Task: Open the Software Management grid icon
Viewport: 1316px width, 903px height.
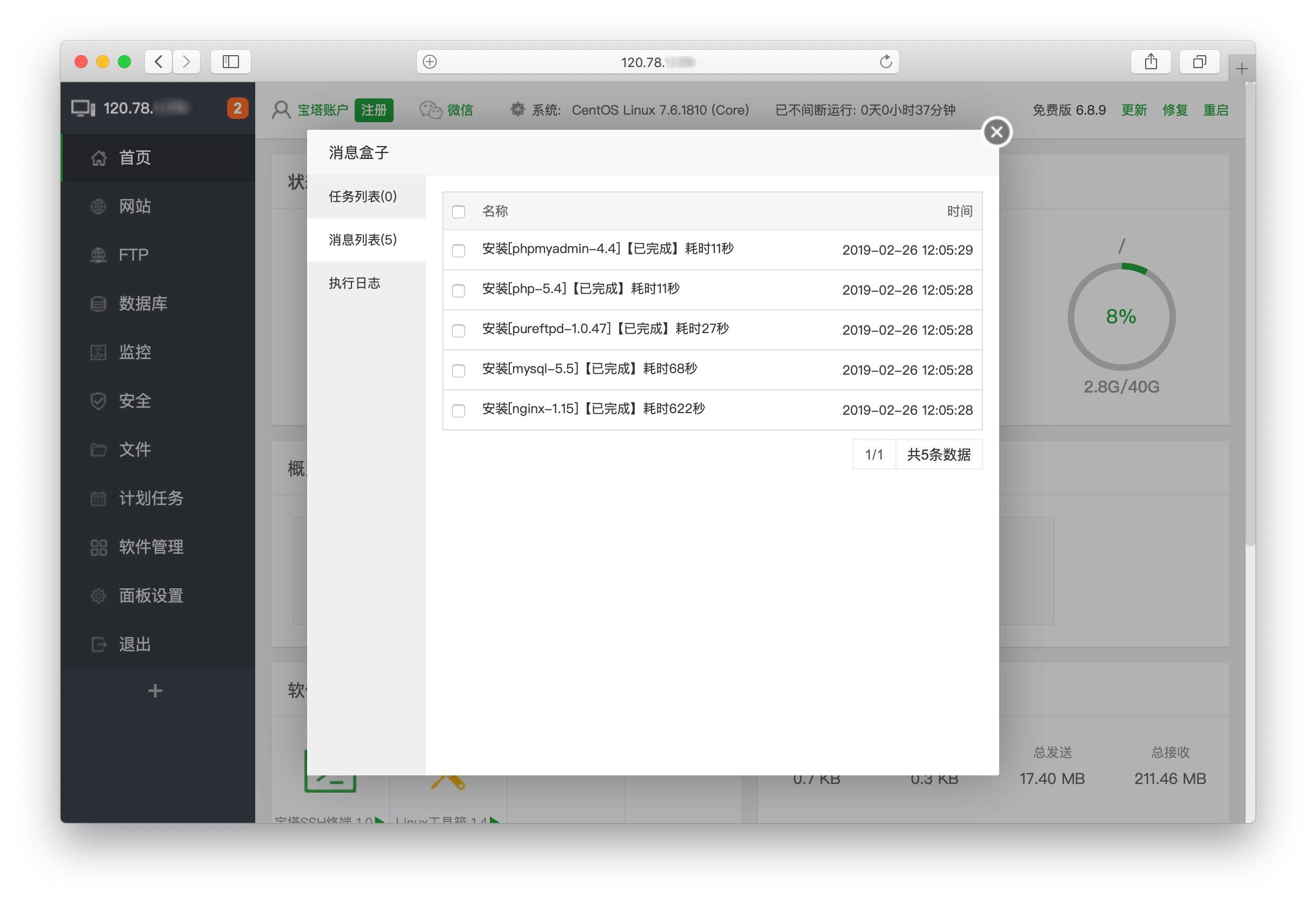Action: coord(98,547)
